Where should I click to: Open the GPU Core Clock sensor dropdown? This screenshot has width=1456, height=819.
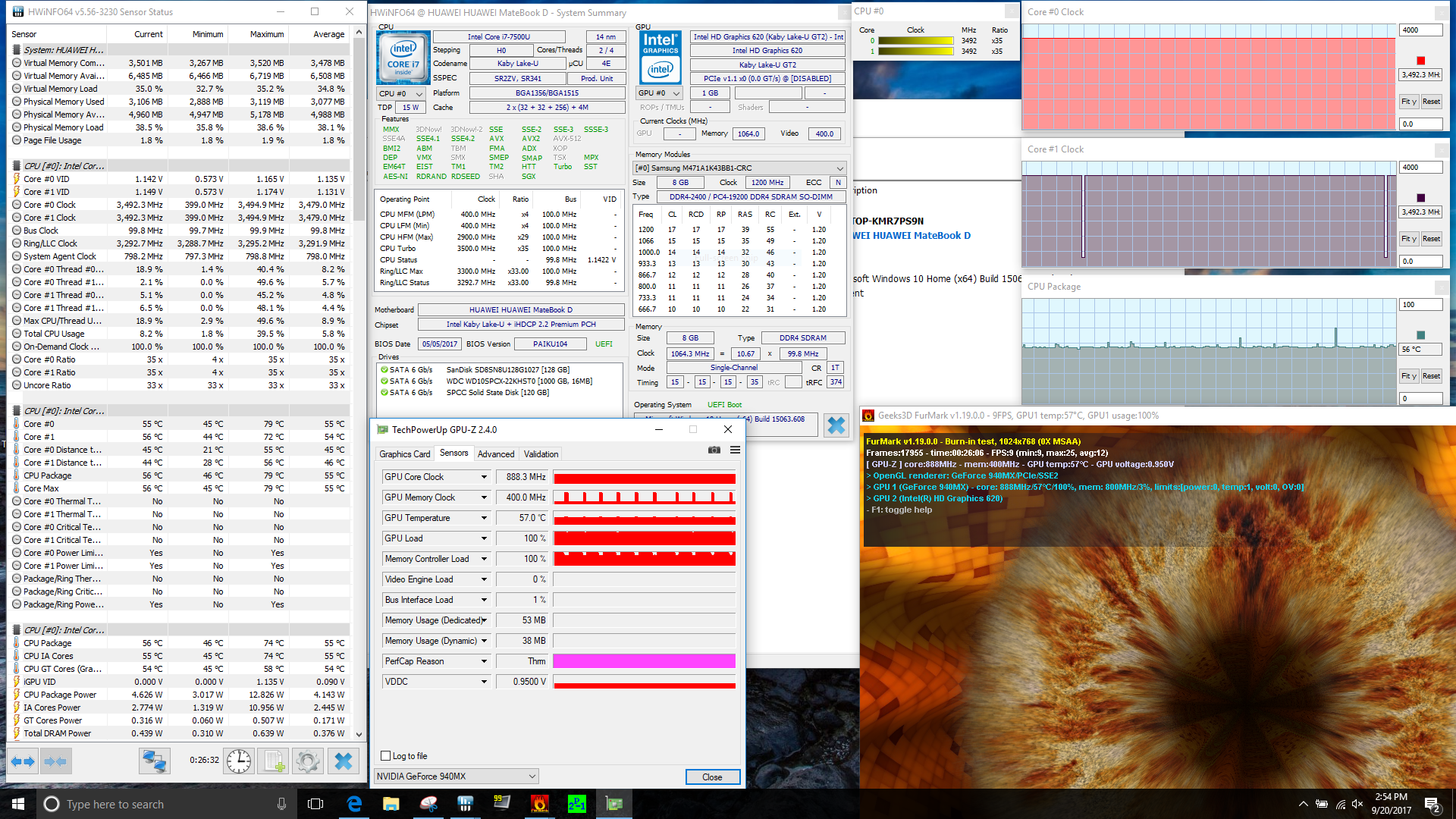pos(484,477)
